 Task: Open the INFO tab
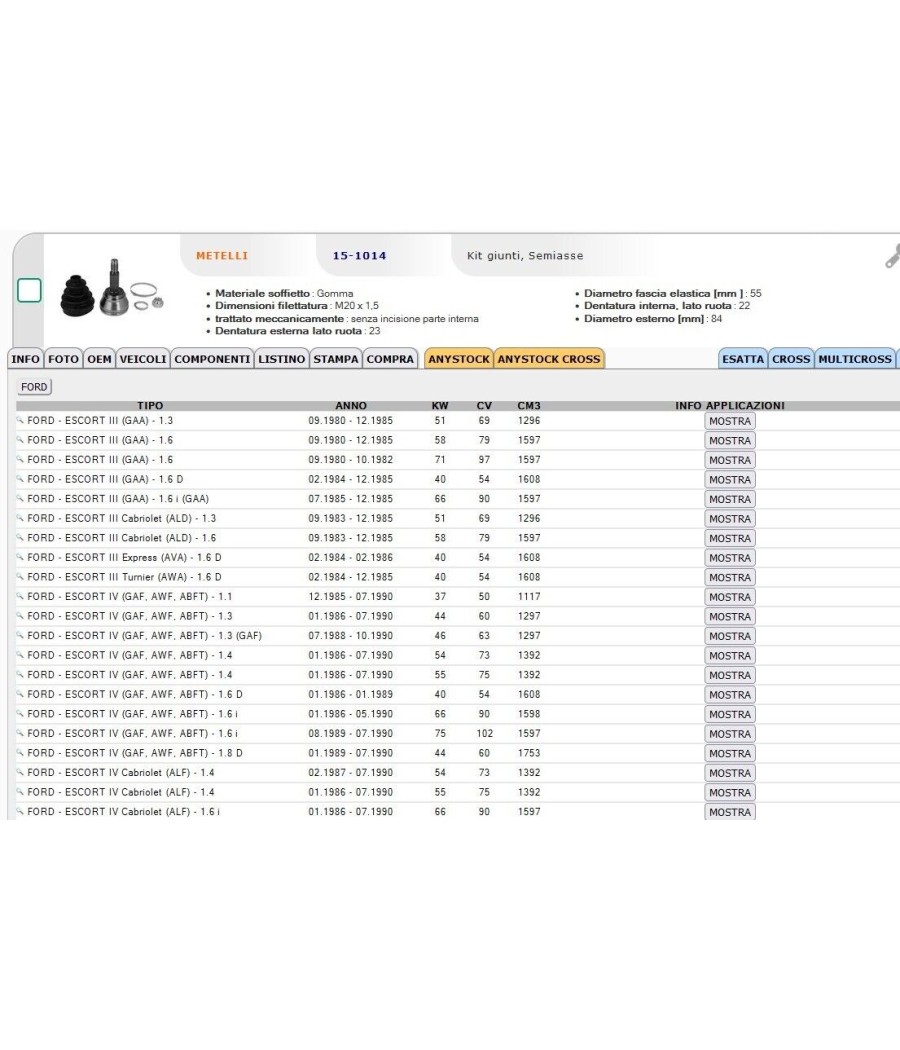25,359
